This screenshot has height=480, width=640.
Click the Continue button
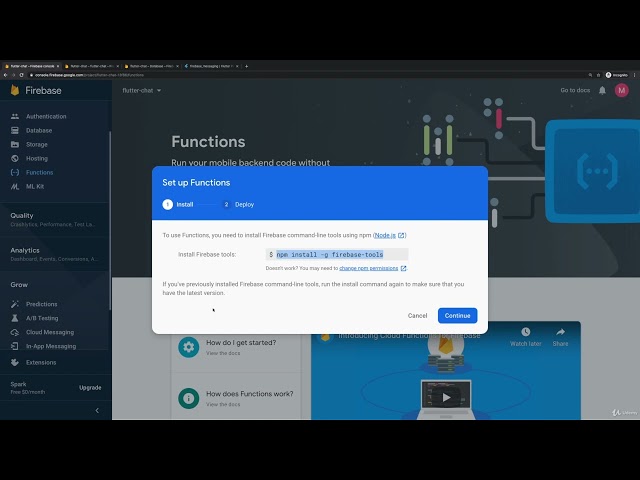pos(457,316)
